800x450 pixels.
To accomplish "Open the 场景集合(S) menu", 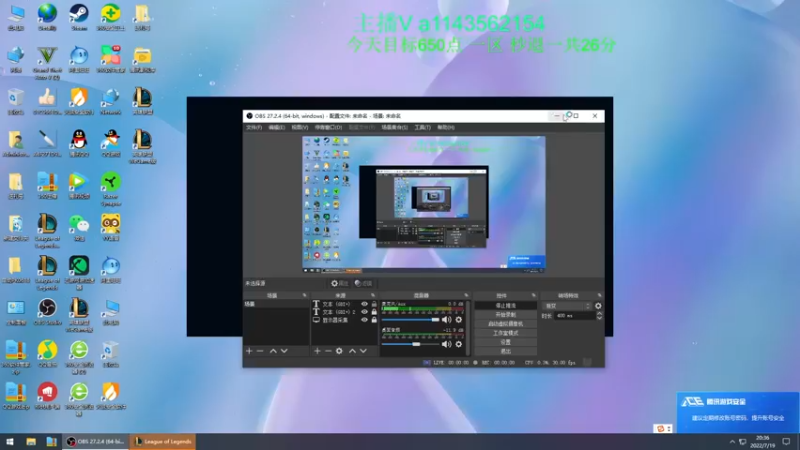I will click(394, 128).
